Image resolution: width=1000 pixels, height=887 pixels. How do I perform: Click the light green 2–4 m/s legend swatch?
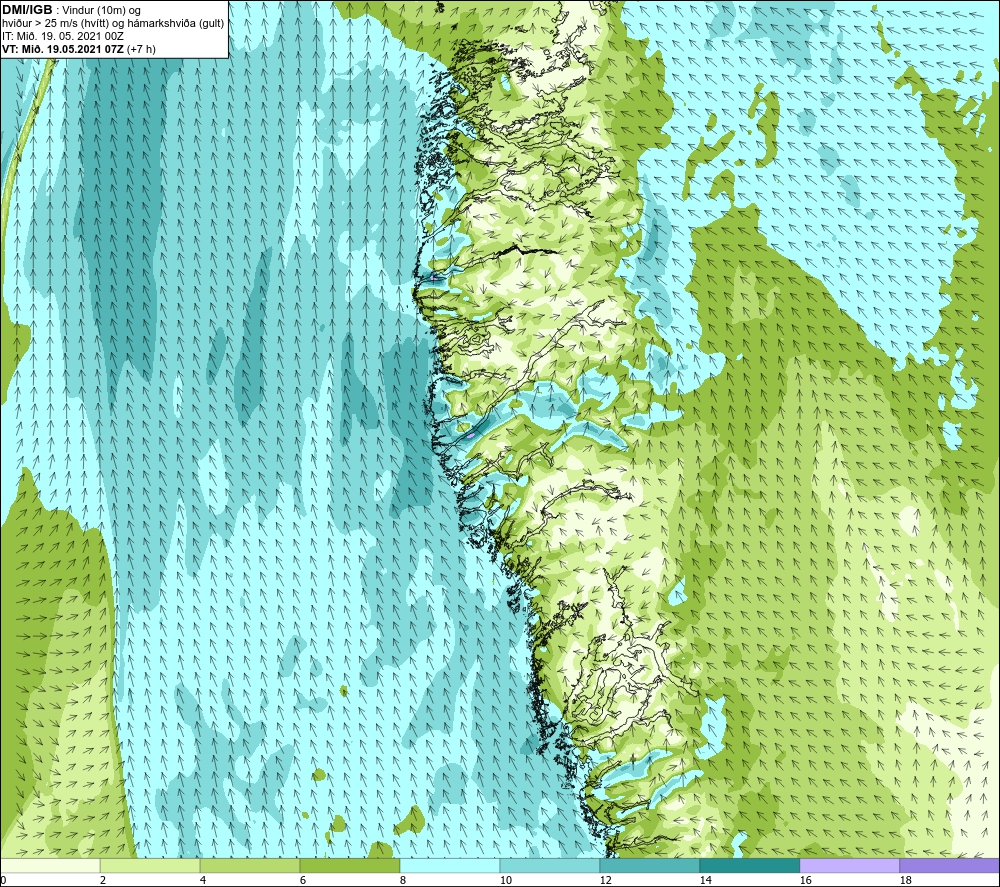[x=150, y=865]
